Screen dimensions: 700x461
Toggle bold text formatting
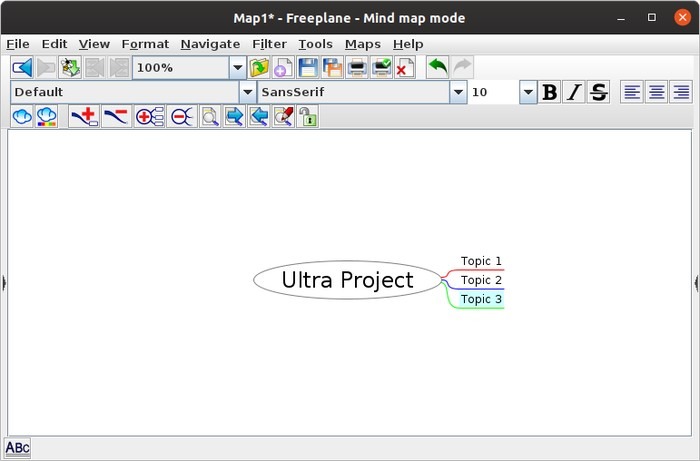550,92
